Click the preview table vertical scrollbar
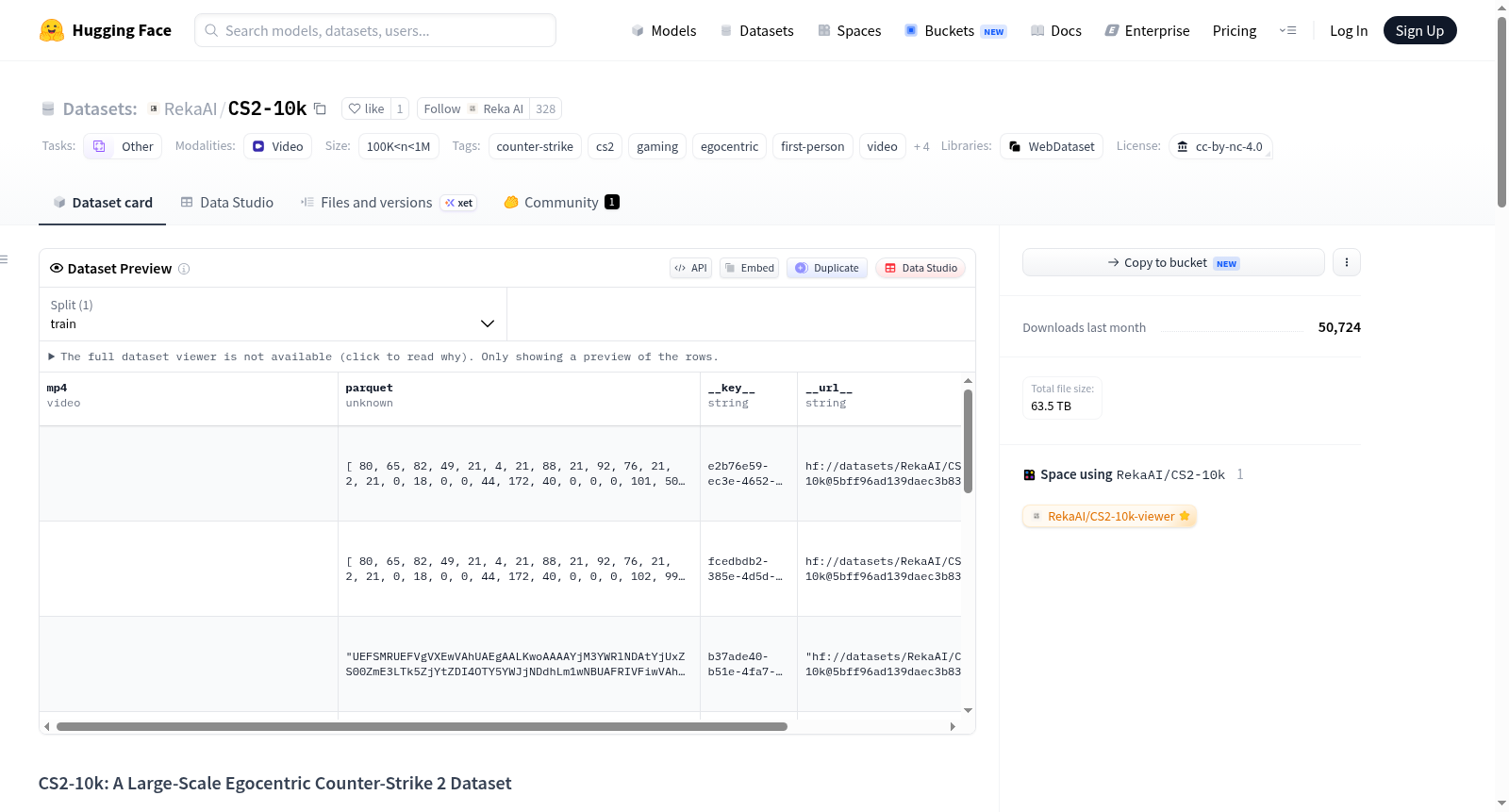Screen dimensions: 1509x812 pyautogui.click(x=968, y=440)
